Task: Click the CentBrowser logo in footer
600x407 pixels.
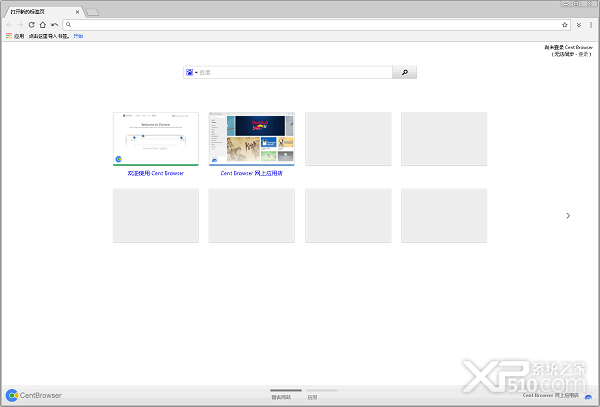Action: pos(34,395)
